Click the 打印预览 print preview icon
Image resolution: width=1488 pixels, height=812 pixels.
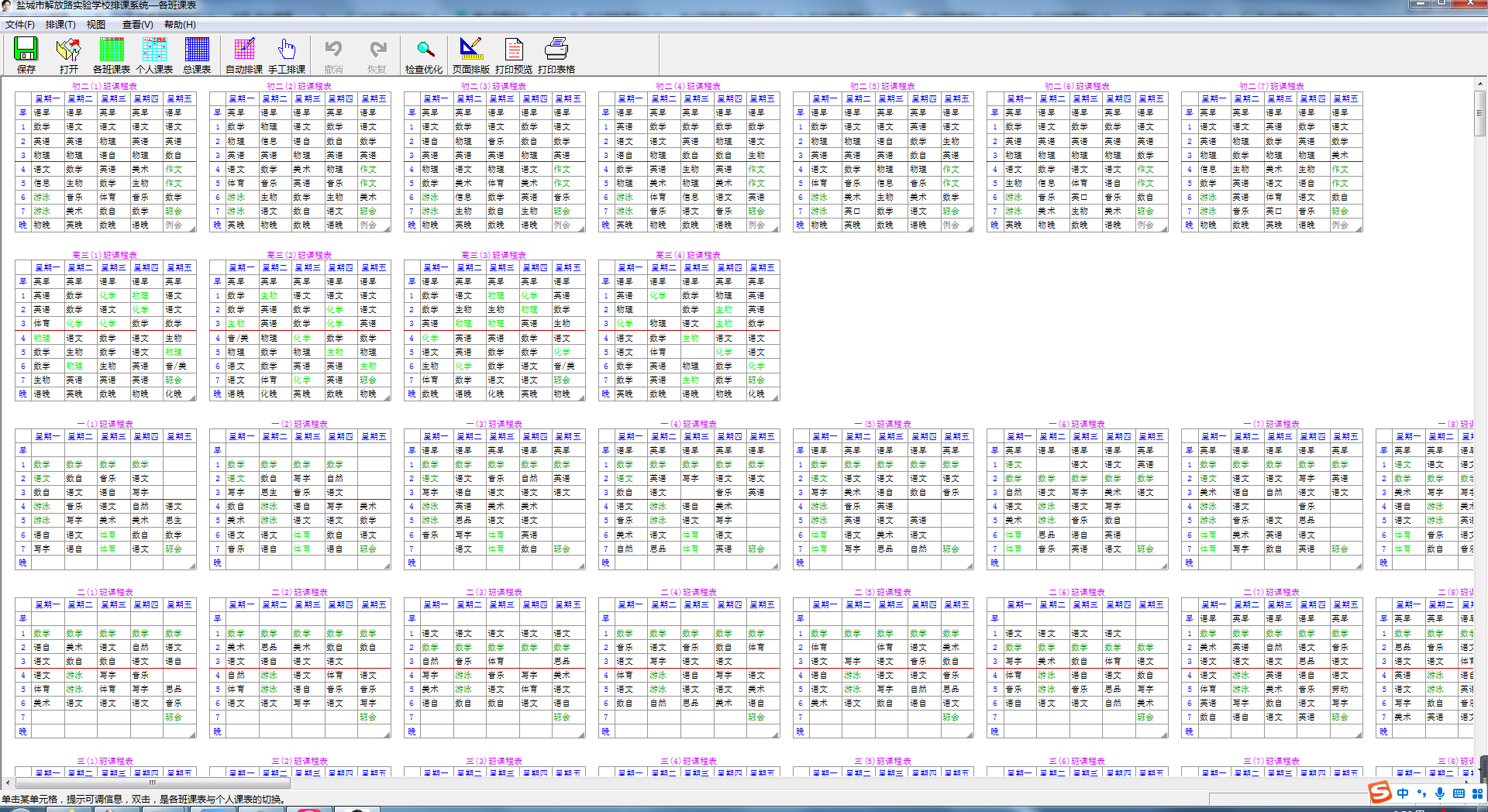click(x=514, y=50)
